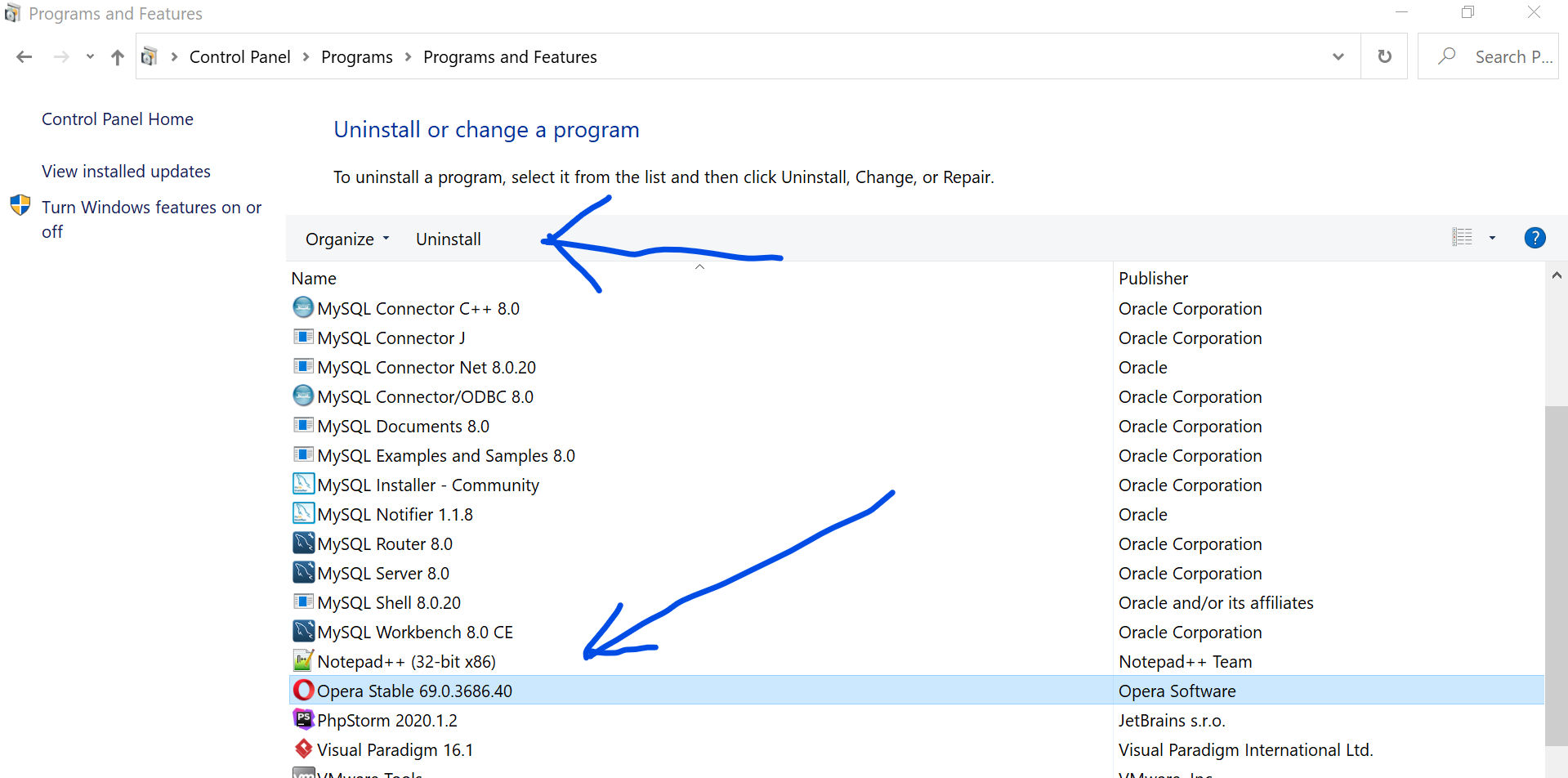1568x778 pixels.
Task: Click the MySQL Workbench 8.0 CE icon
Action: tap(303, 631)
